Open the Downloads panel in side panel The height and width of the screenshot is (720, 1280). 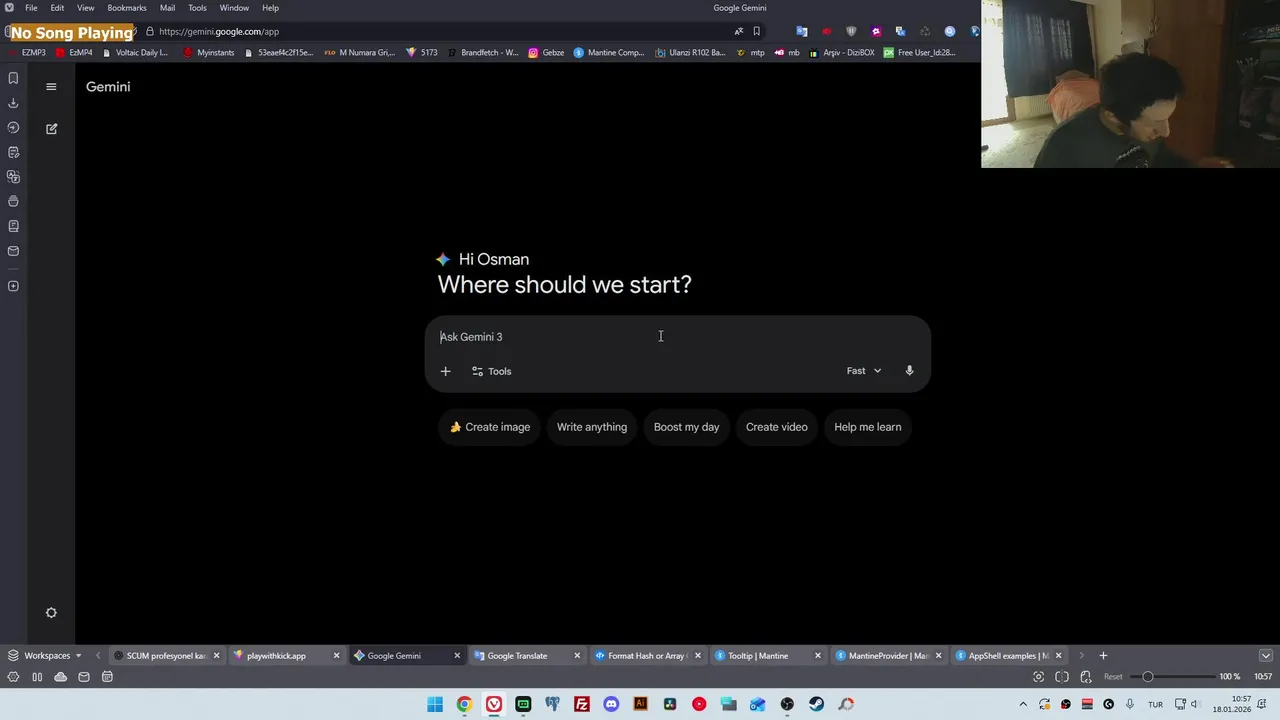click(13, 103)
